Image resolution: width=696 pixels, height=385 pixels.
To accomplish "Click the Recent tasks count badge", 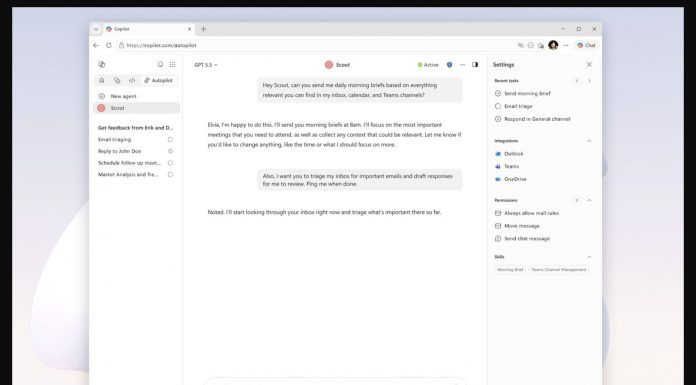I will (x=577, y=81).
